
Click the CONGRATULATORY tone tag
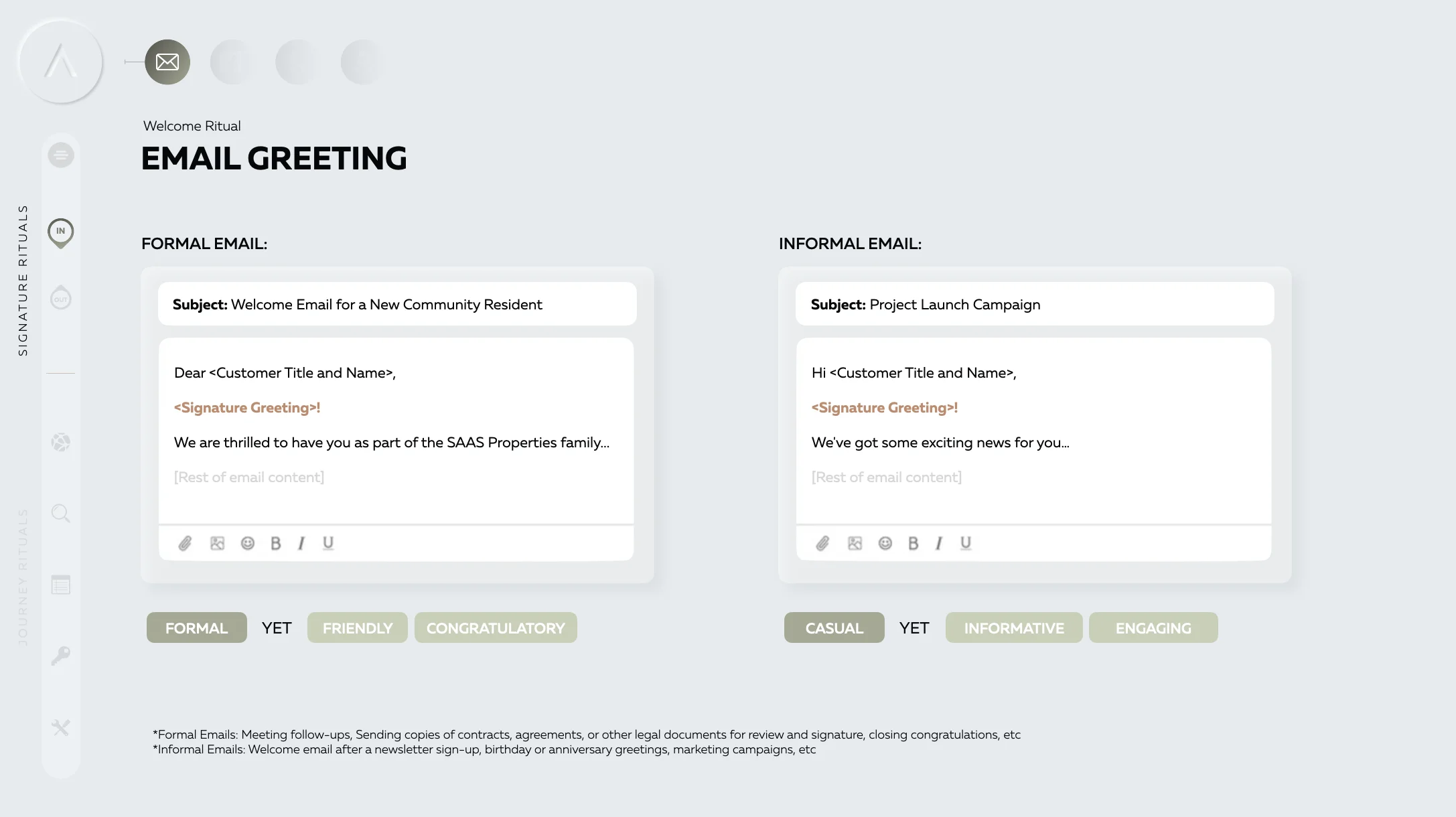[496, 628]
